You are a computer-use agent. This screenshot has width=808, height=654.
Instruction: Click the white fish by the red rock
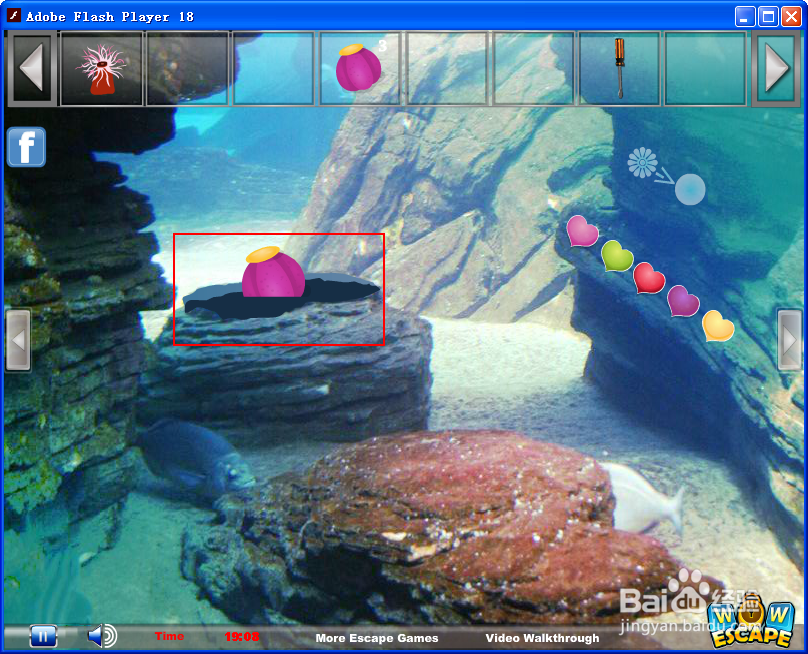click(644, 498)
